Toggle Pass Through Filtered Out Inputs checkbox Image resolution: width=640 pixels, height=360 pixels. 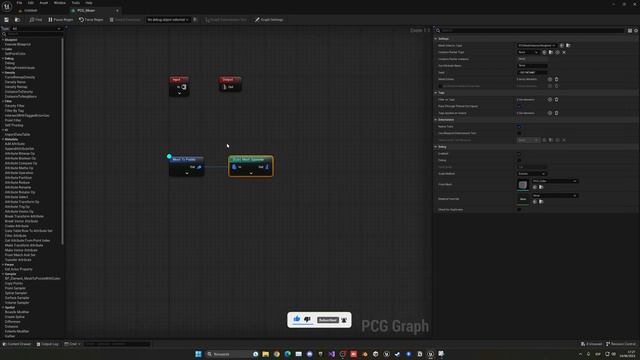[x=519, y=106]
